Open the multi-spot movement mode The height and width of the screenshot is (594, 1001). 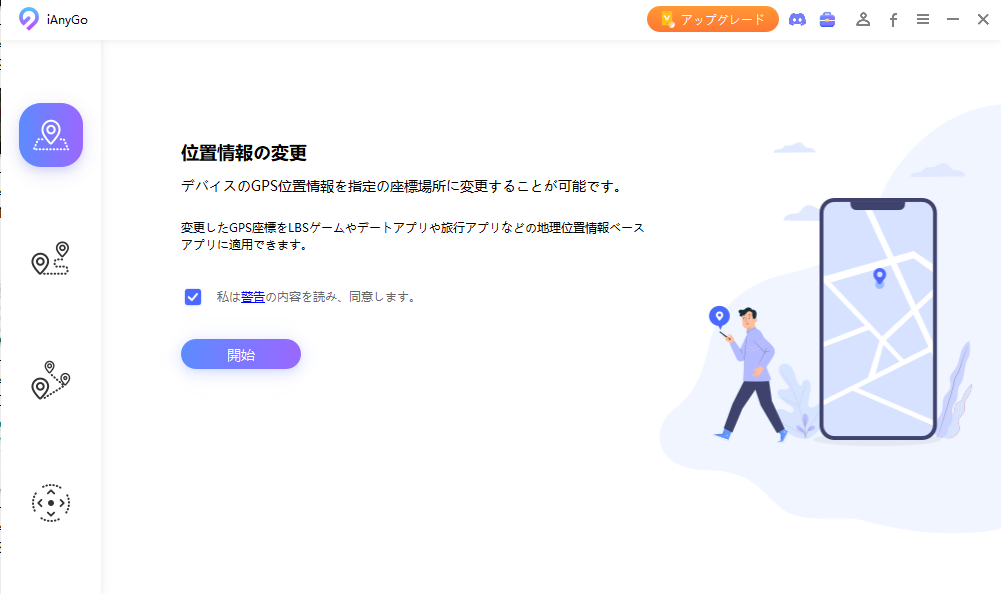(50, 380)
